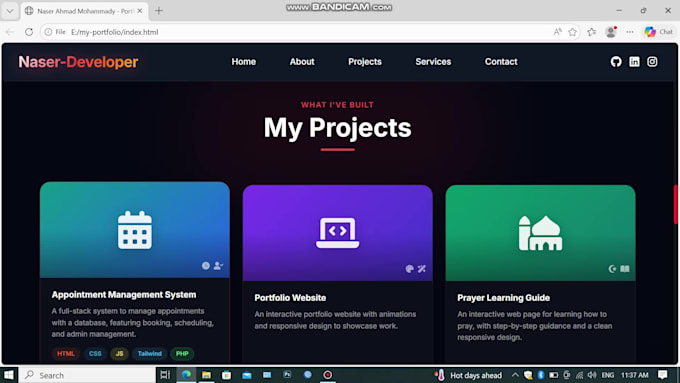Click the laptop code icon on Portfolio card
Screen dimensions: 680x383
click(337, 233)
